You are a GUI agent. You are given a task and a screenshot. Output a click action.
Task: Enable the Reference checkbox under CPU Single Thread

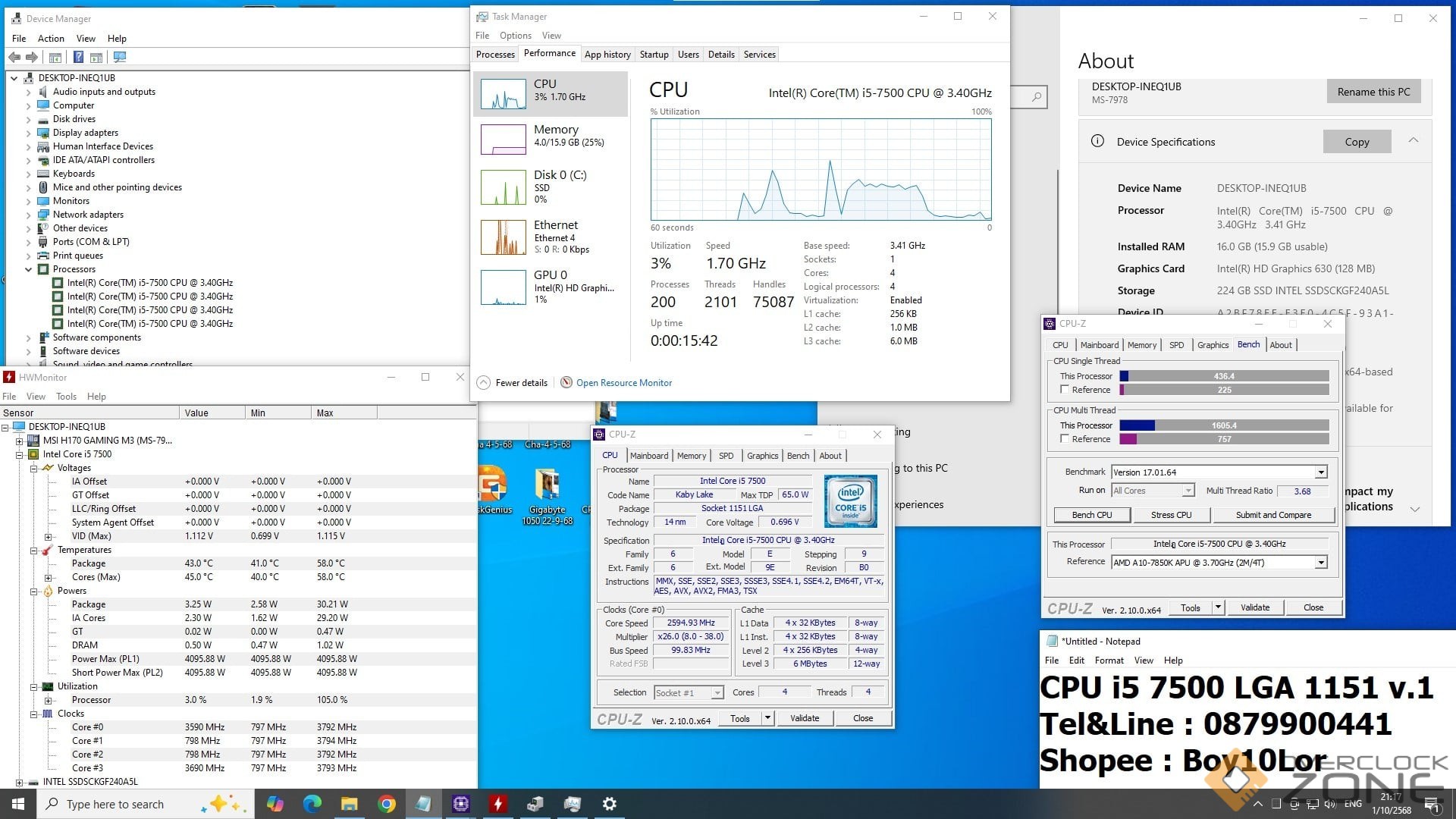(1065, 390)
